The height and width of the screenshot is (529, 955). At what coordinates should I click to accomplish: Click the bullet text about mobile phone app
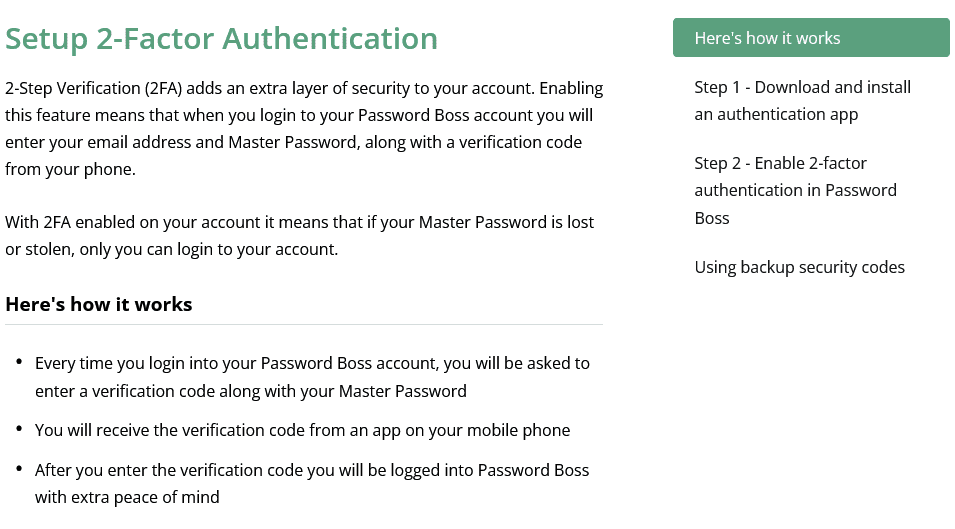coord(302,430)
